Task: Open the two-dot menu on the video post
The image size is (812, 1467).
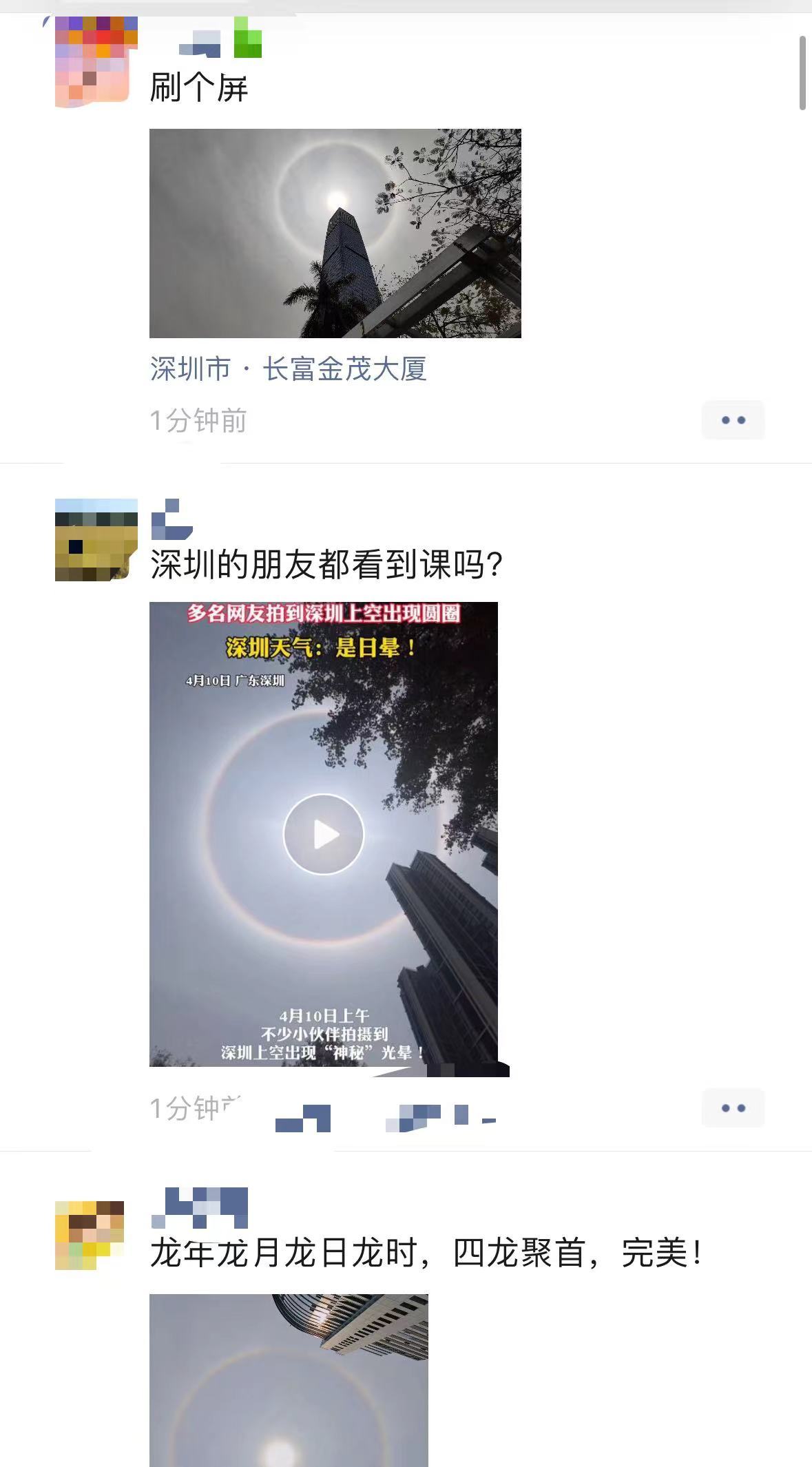Action: pos(733,1107)
